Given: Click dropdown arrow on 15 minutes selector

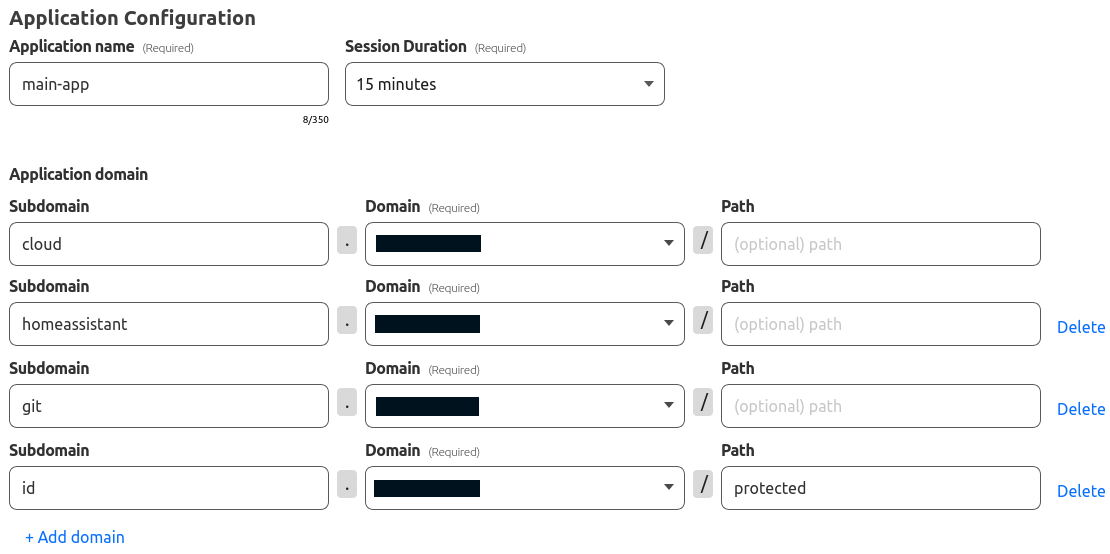Looking at the screenshot, I should [x=648, y=84].
